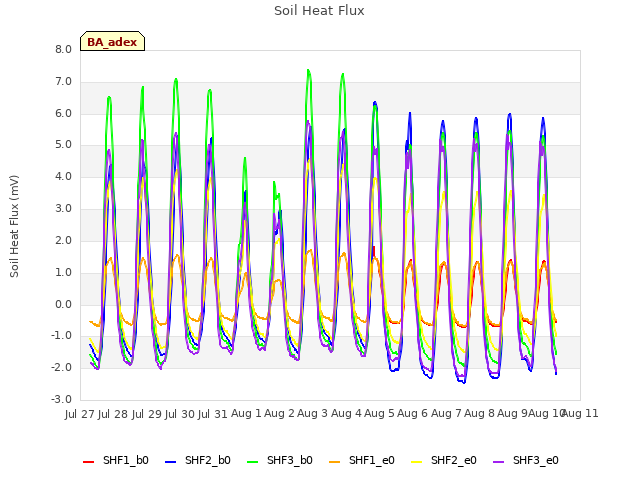
Task: Click the 0.0 y-axis tick label
Action: point(64,304)
